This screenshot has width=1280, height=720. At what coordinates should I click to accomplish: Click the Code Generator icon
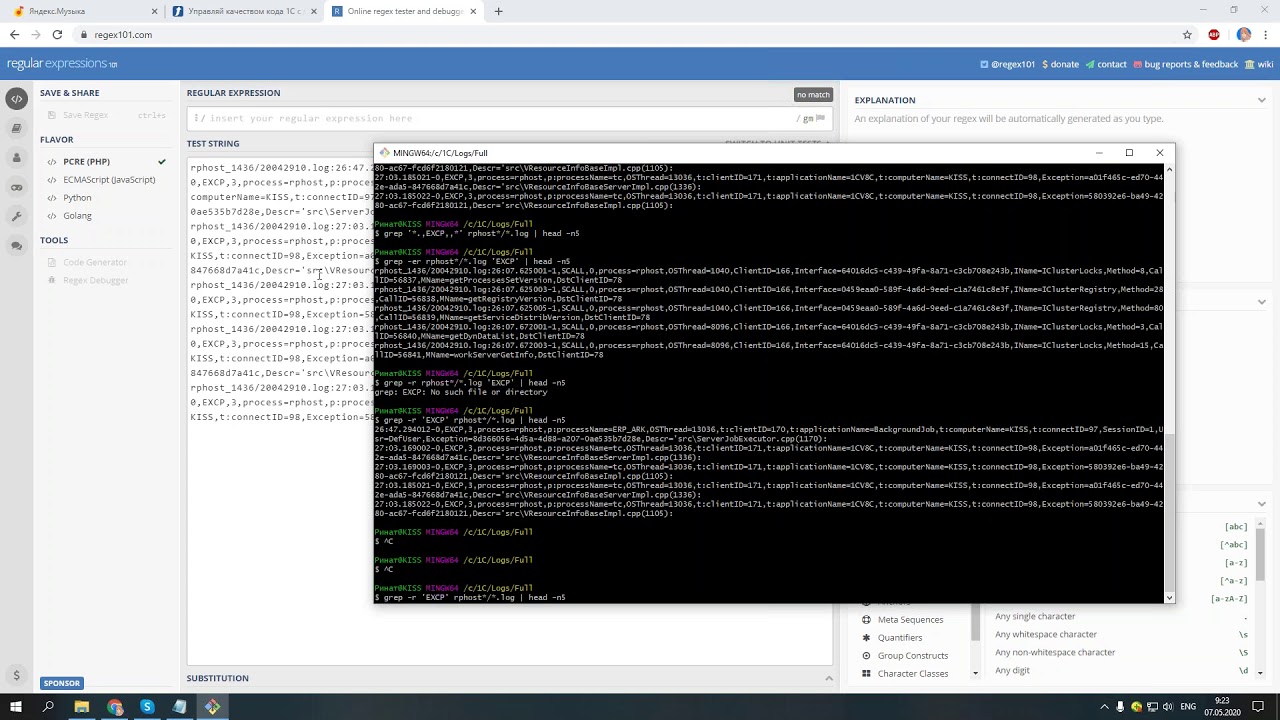(x=52, y=262)
